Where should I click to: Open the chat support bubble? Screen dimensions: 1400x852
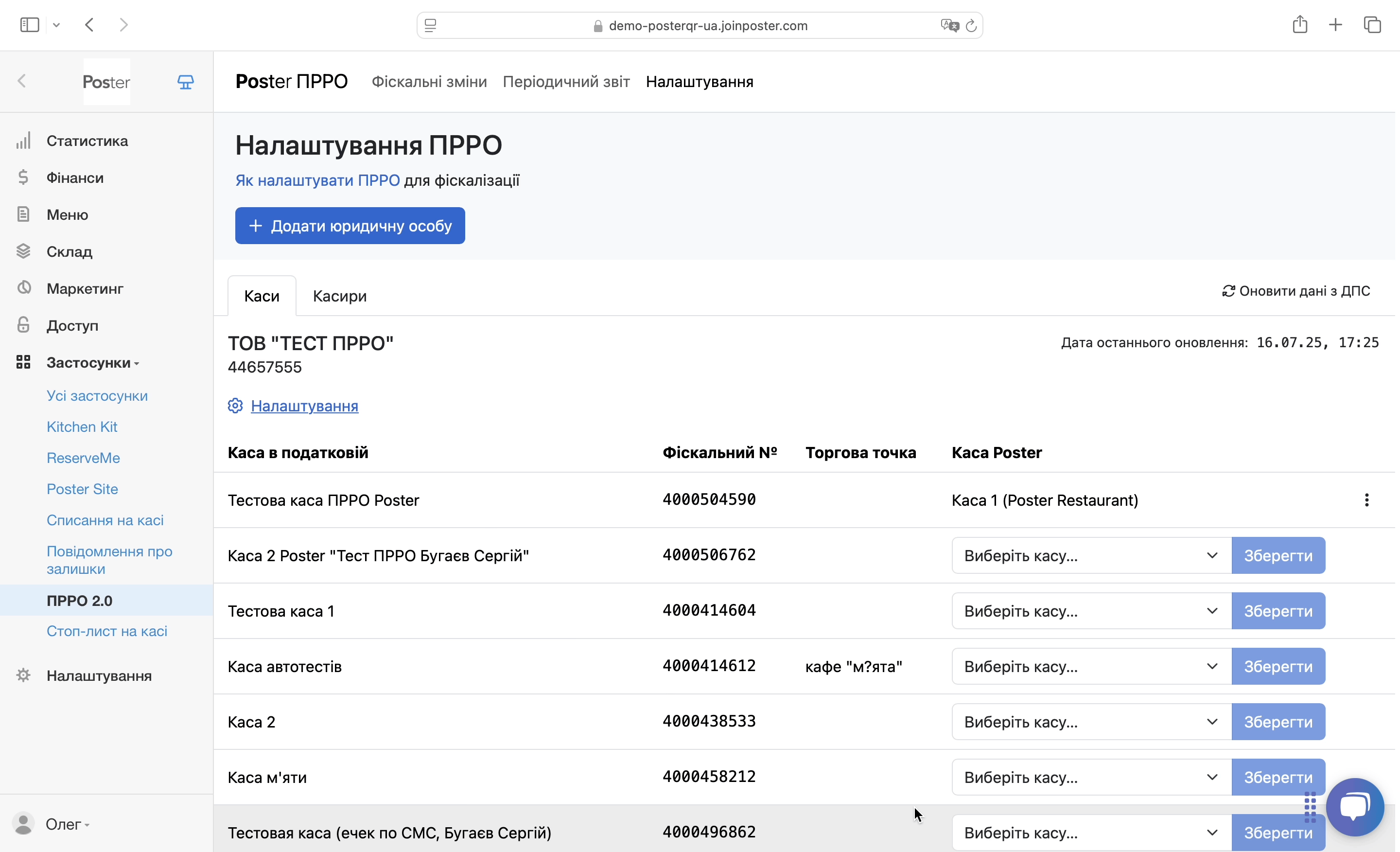click(1355, 807)
